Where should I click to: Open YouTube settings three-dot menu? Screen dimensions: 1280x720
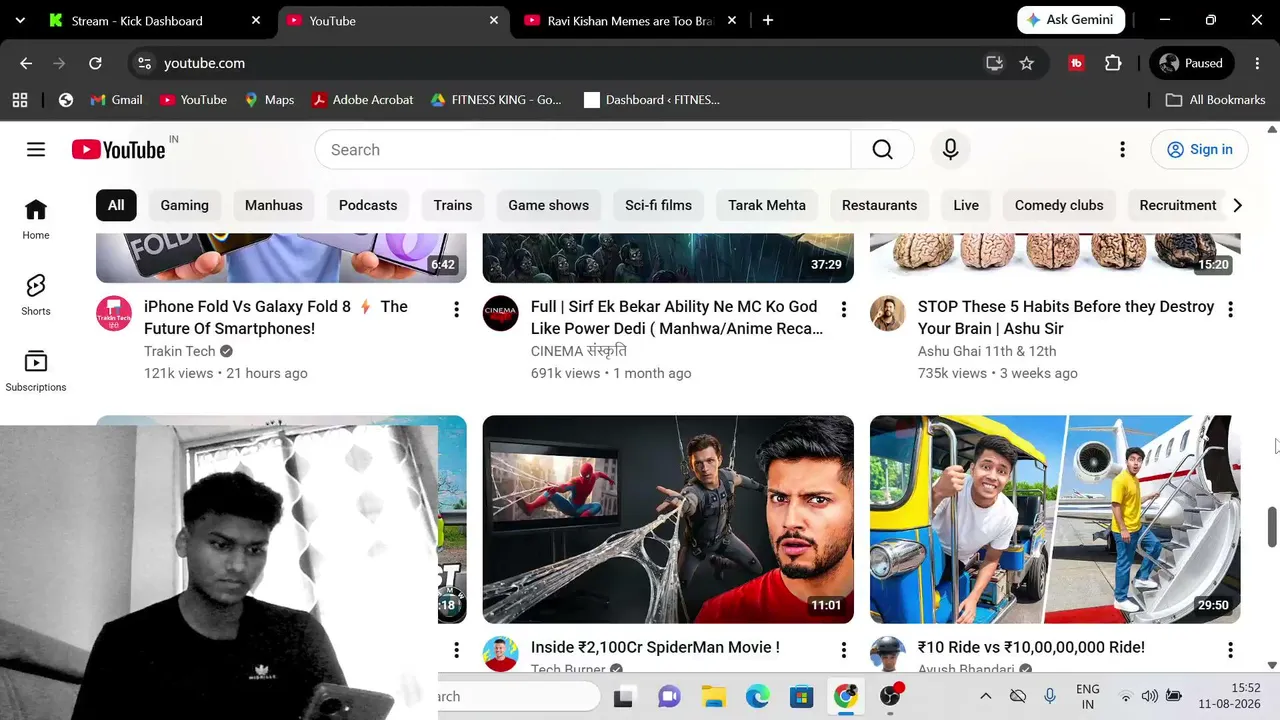click(x=1122, y=149)
